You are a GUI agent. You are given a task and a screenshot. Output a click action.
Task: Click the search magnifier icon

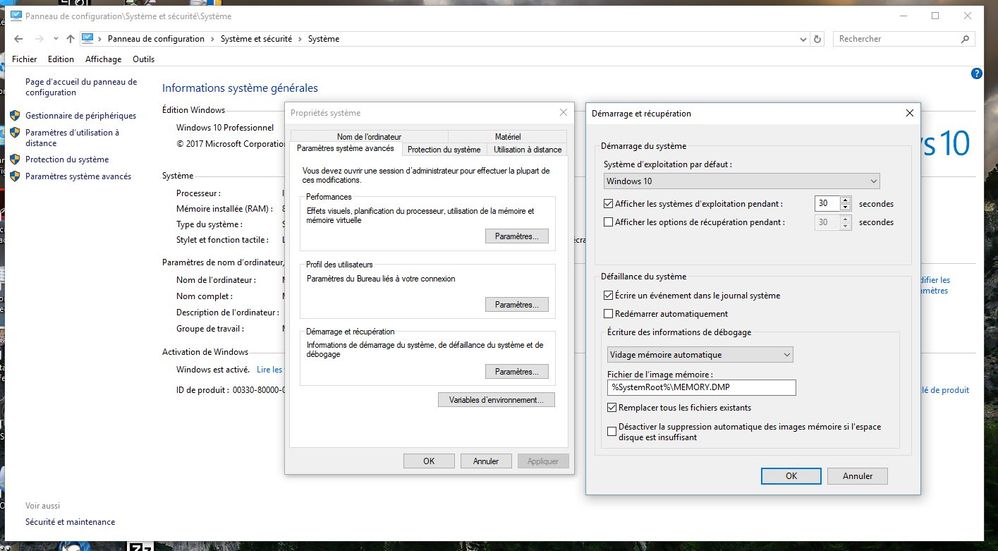pyautogui.click(x=965, y=39)
